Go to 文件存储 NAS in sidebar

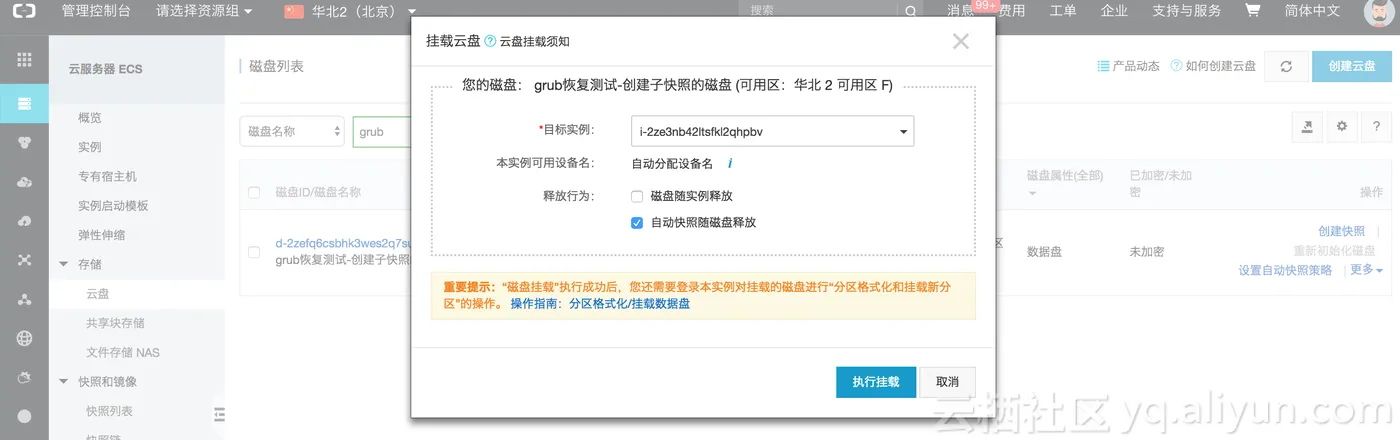click(123, 353)
